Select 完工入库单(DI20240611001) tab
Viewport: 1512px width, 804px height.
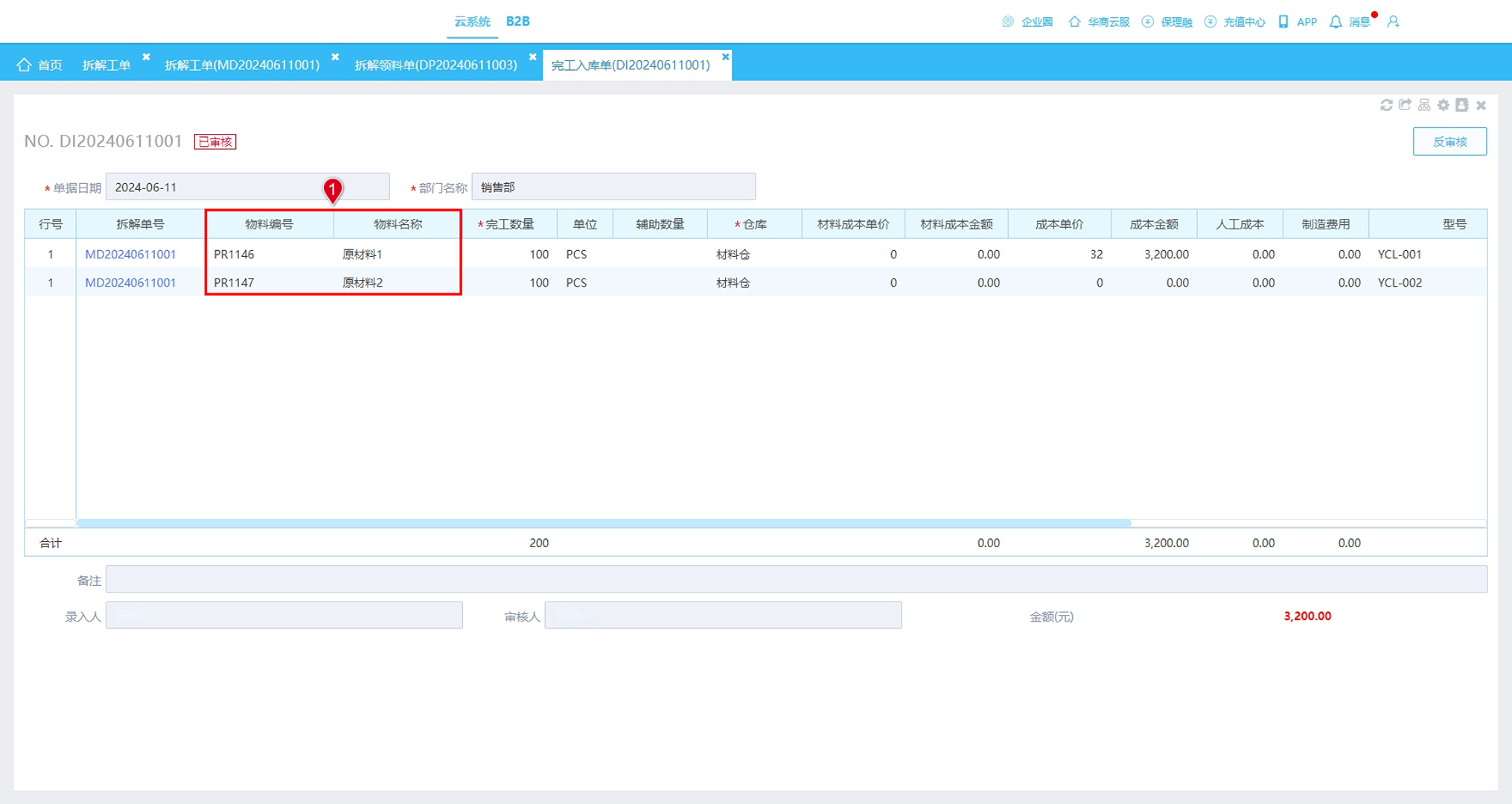[x=631, y=65]
